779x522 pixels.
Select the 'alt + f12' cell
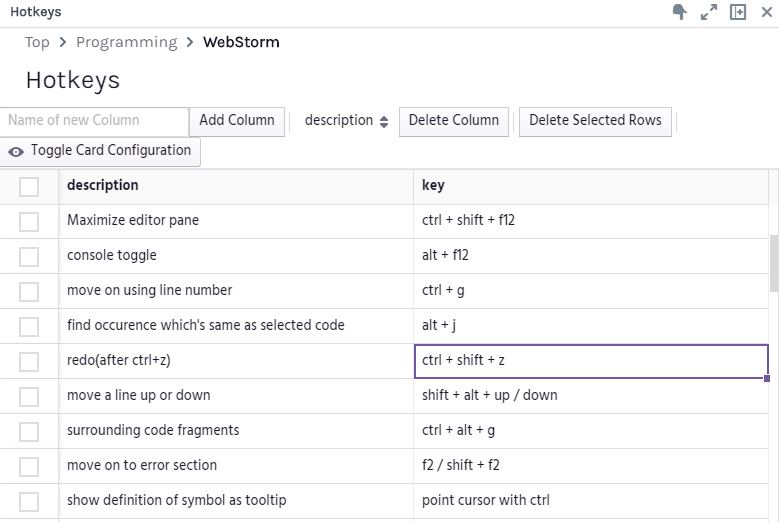tap(591, 256)
